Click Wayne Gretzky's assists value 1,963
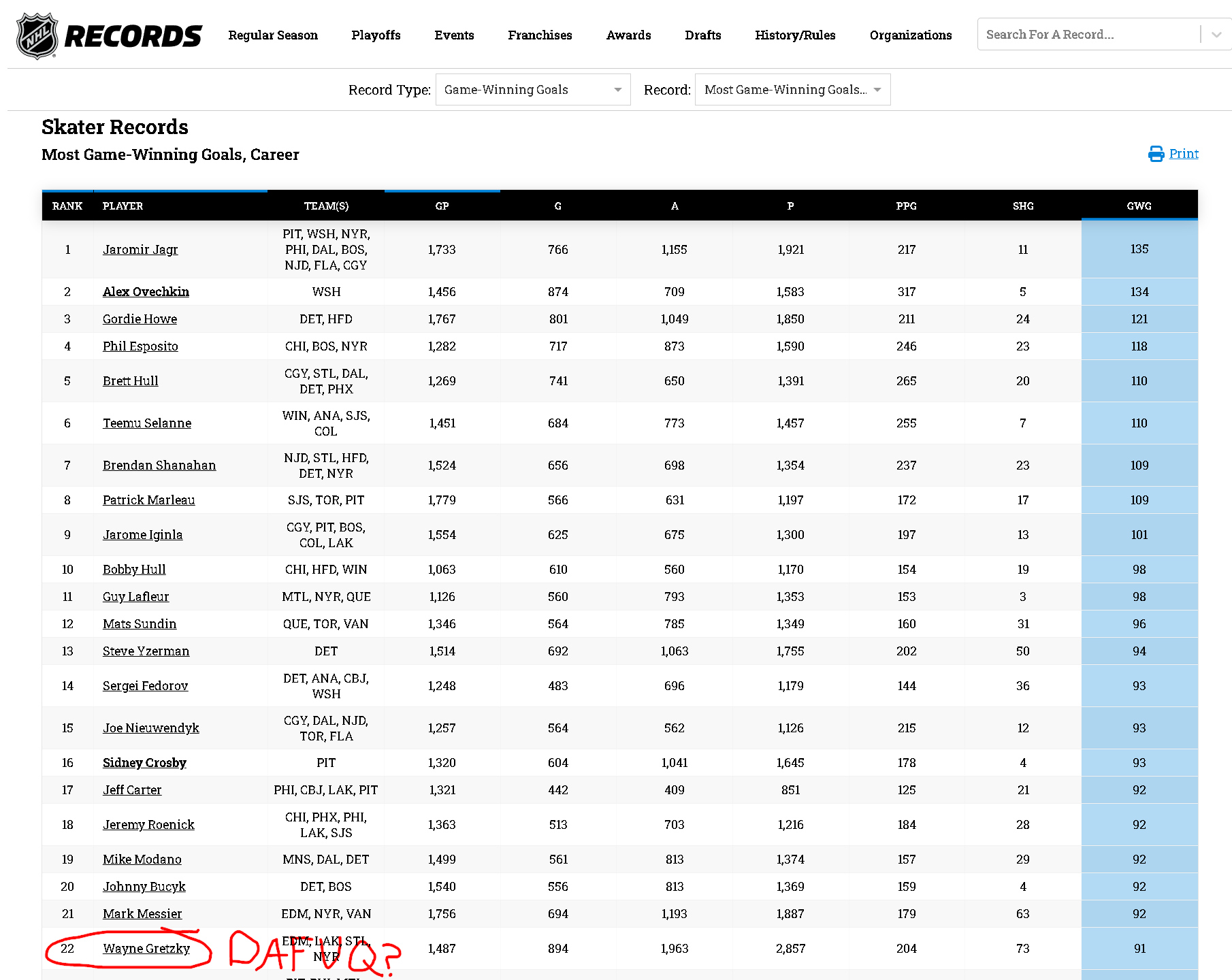1232x980 pixels. pos(675,949)
